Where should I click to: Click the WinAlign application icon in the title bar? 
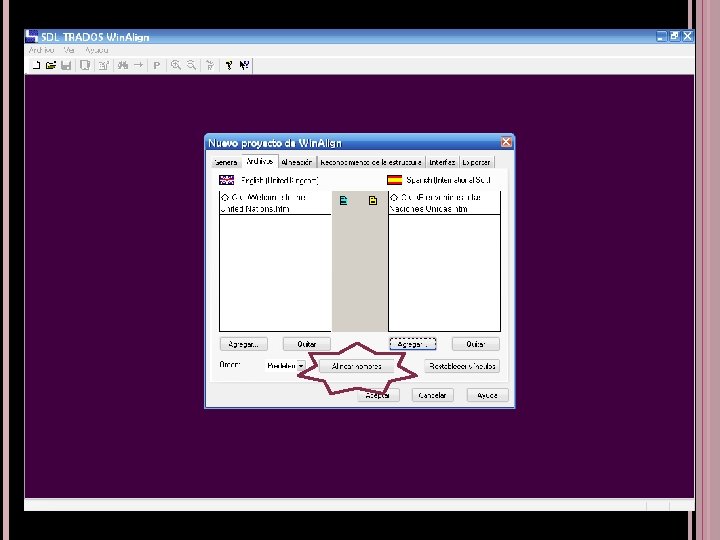point(31,36)
